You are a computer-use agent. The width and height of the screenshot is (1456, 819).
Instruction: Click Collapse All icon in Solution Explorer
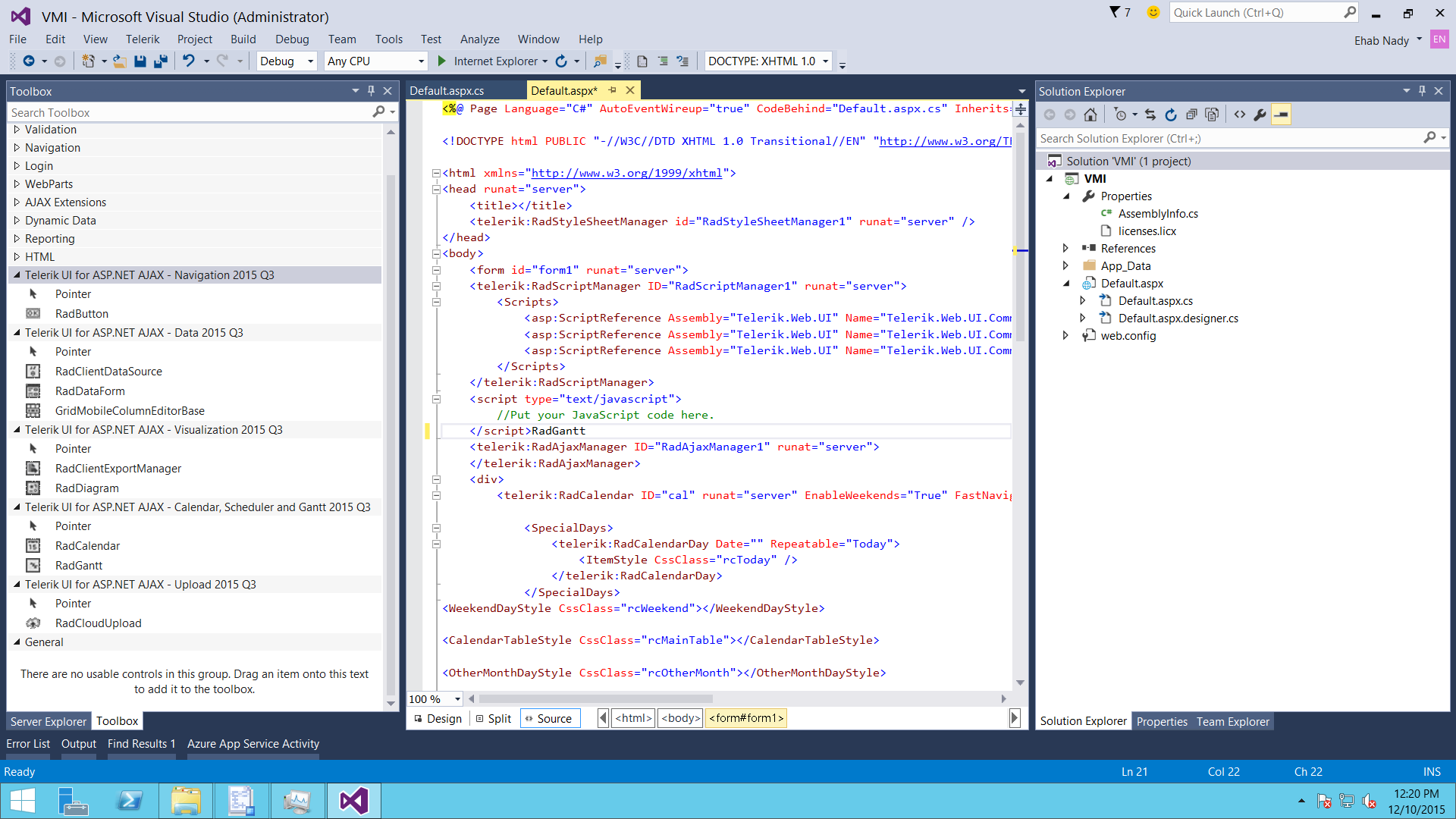coord(1191,115)
